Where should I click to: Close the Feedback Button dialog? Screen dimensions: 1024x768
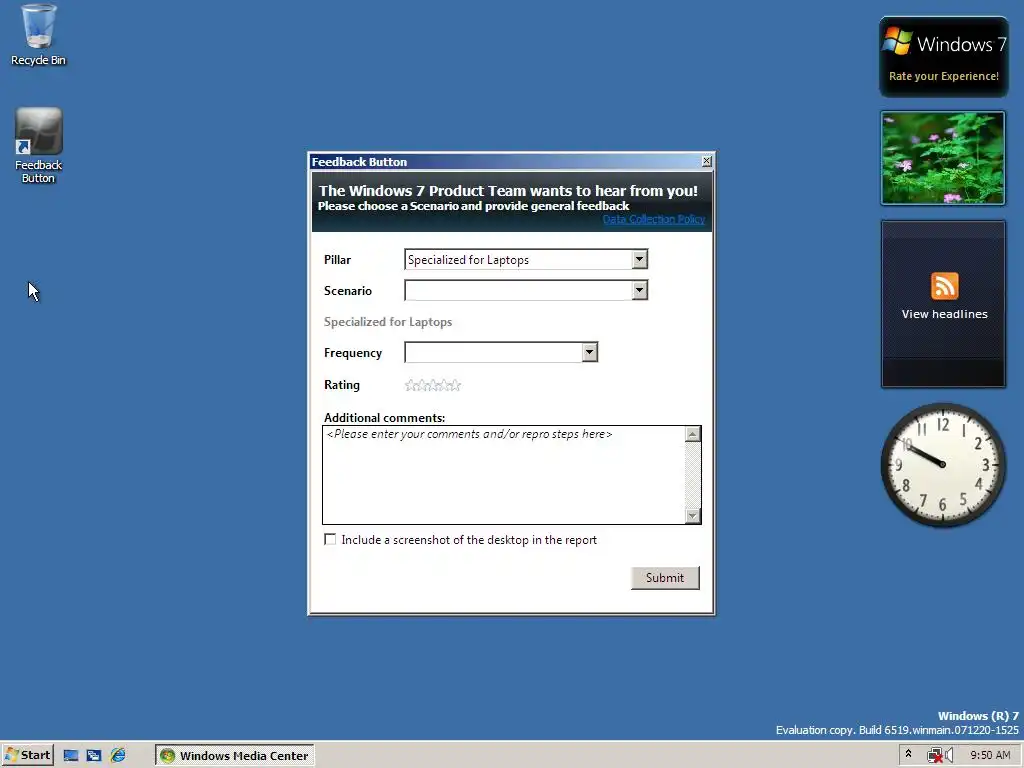pyautogui.click(x=707, y=161)
